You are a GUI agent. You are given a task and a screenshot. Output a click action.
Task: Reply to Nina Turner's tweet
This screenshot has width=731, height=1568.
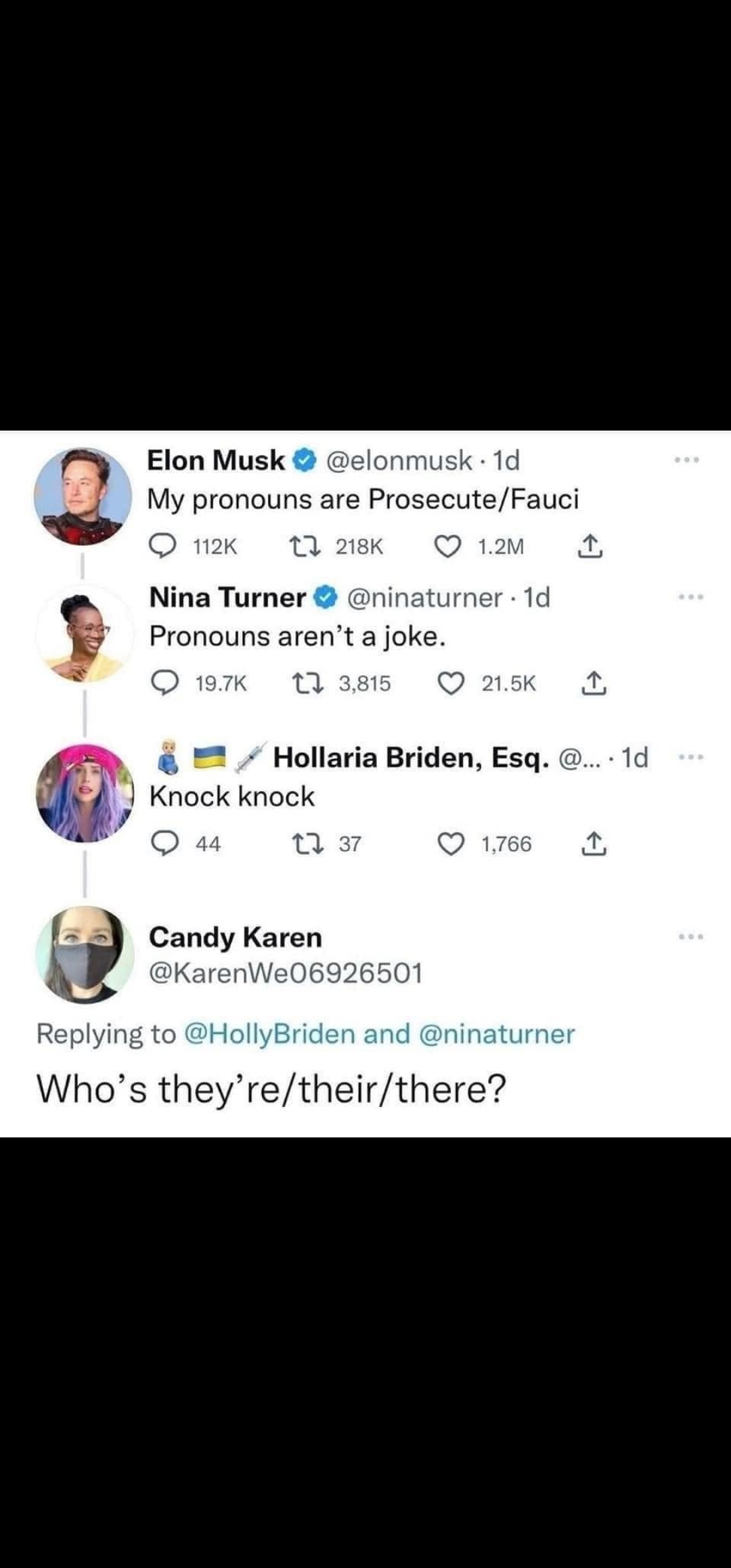[164, 684]
